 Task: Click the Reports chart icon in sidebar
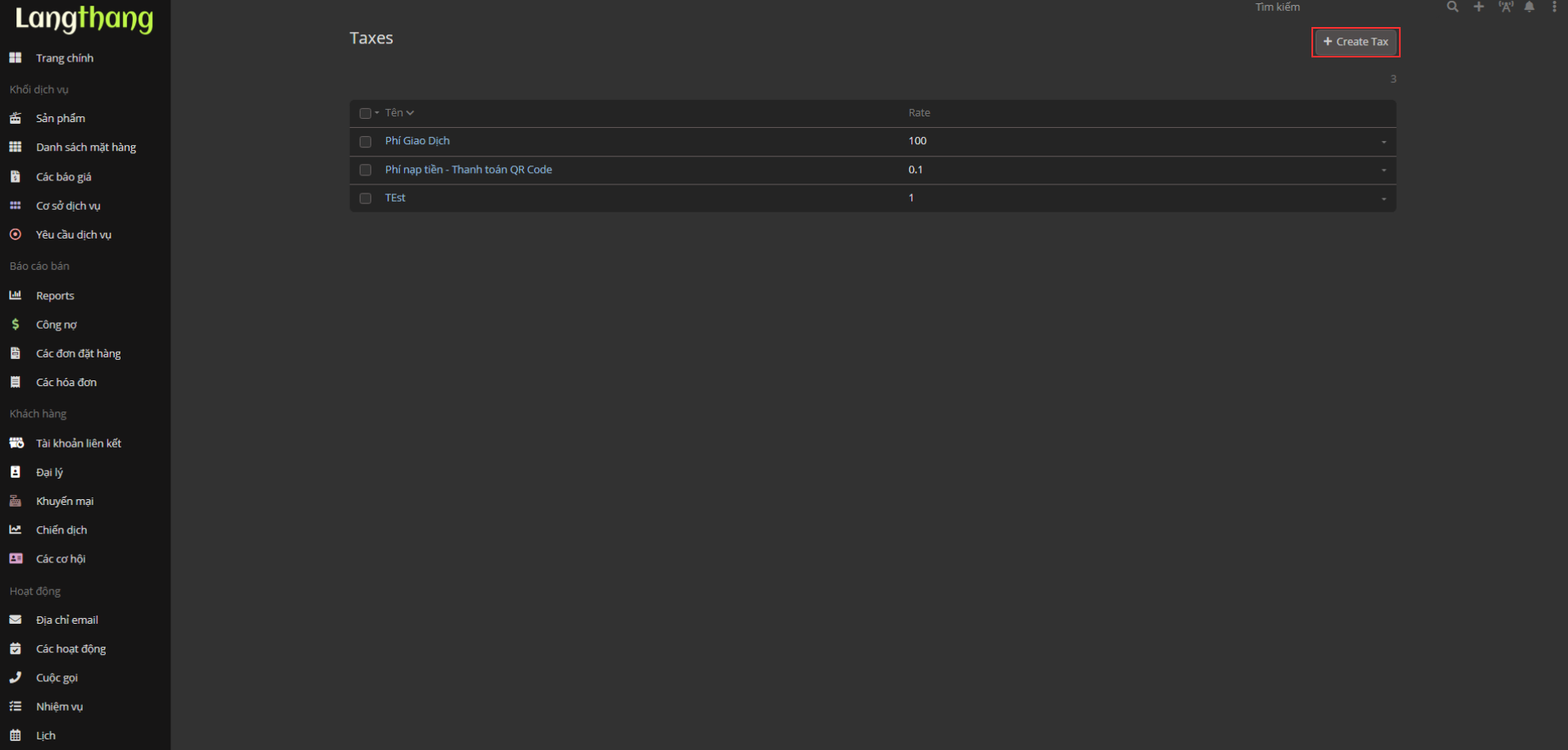[x=16, y=295]
